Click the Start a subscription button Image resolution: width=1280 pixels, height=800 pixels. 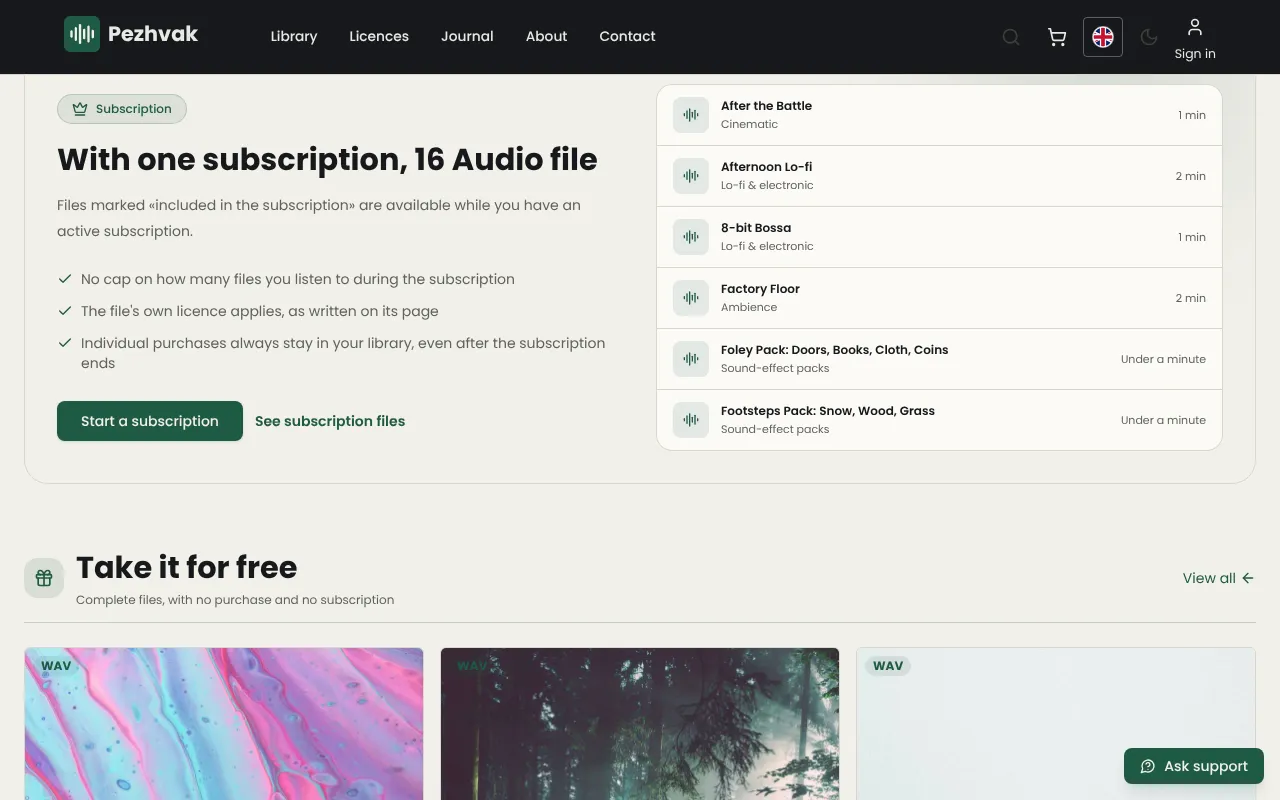click(x=150, y=421)
